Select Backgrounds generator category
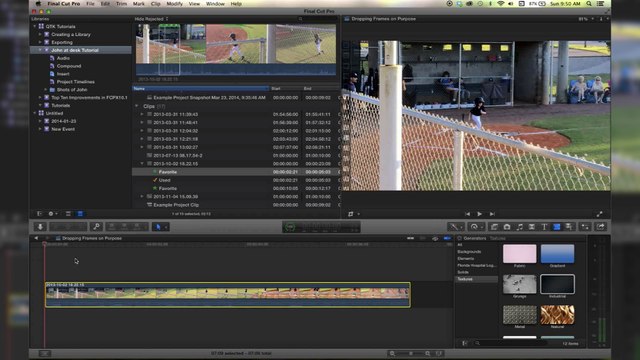The image size is (640, 360). click(x=469, y=252)
